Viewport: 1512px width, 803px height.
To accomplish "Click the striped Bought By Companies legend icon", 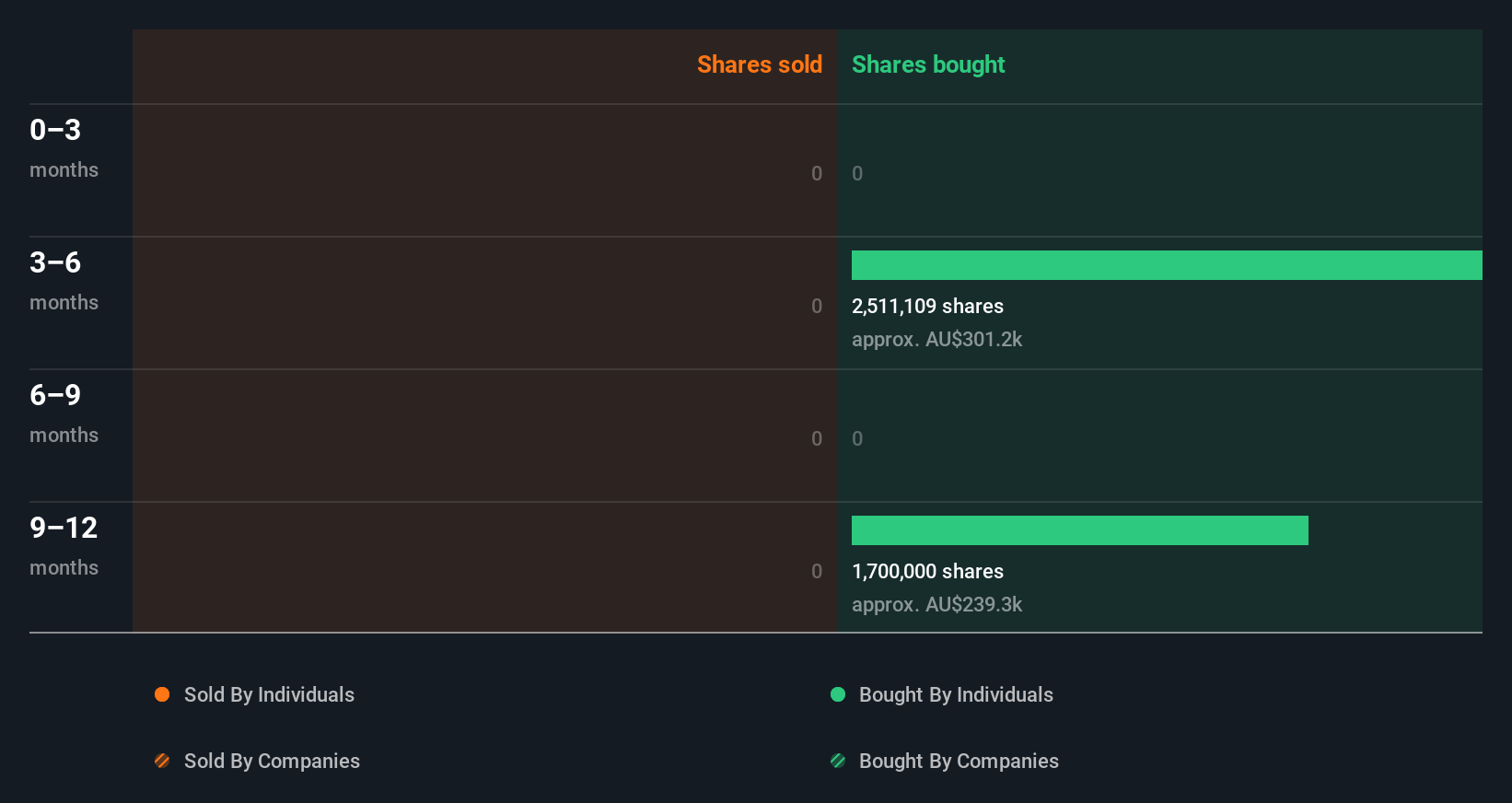I will point(838,761).
